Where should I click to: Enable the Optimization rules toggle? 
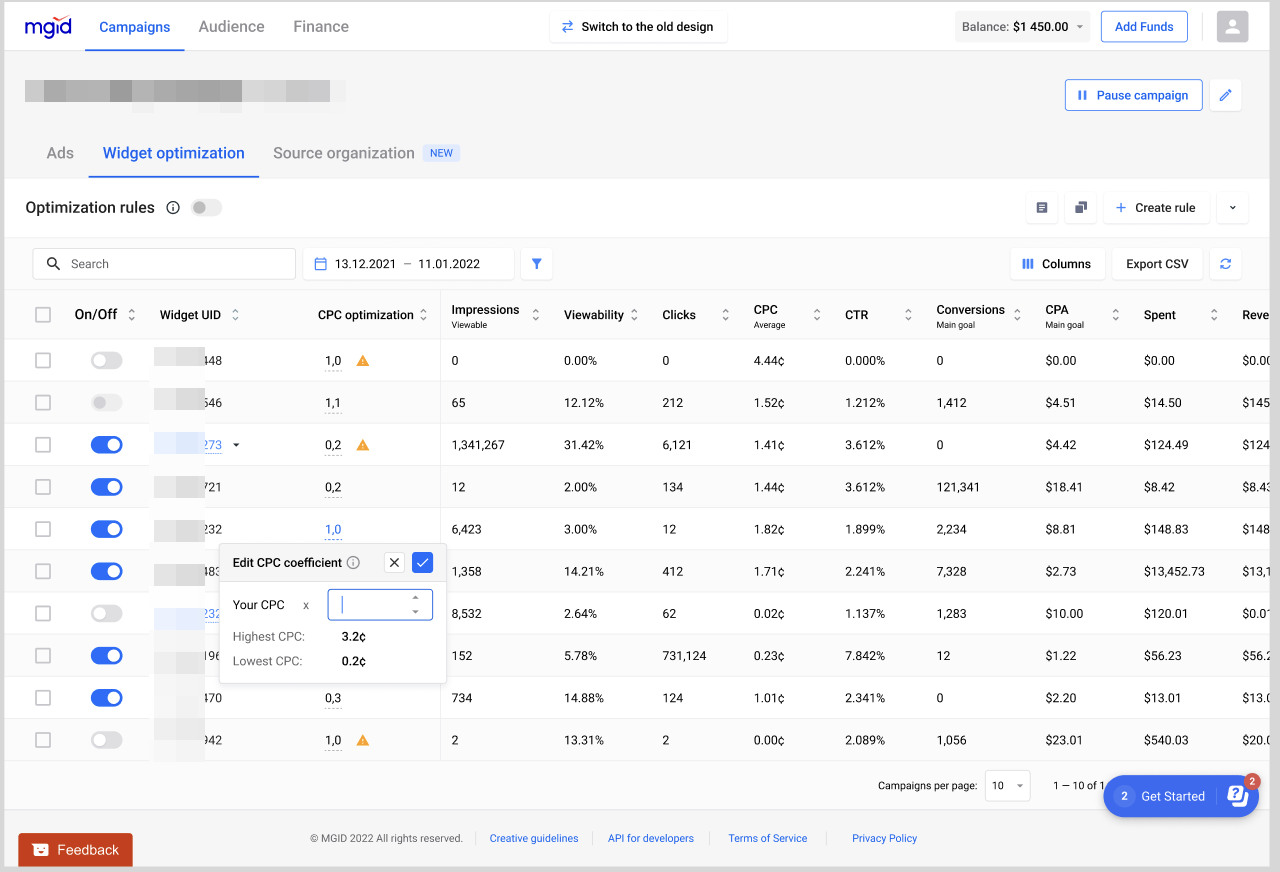pyautogui.click(x=206, y=207)
